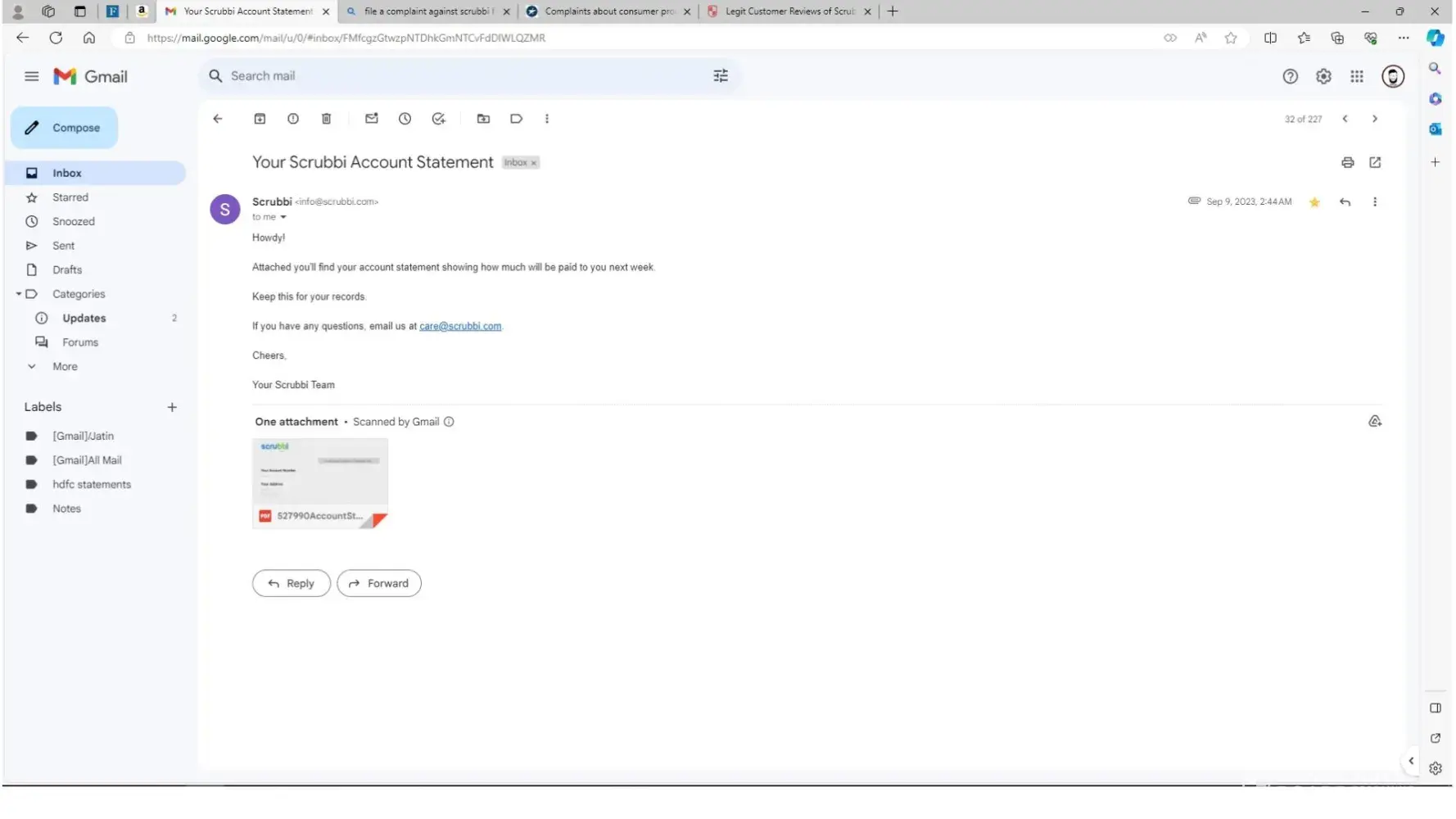The image size is (1456, 819).
Task: Open the [Gmail]/Jatin label
Action: [83, 437]
